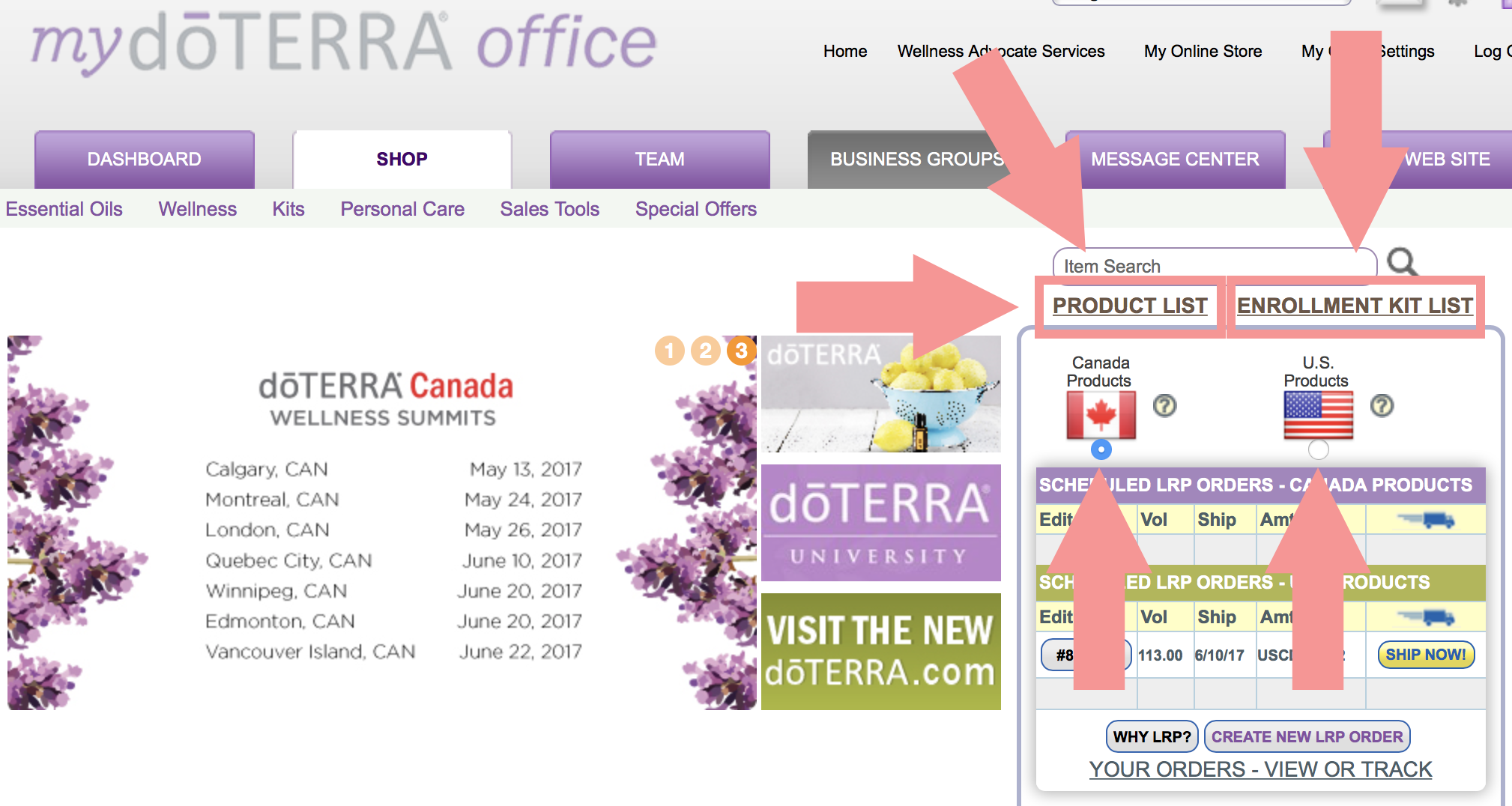Open Wellness Advocate Services menu

click(x=1001, y=51)
